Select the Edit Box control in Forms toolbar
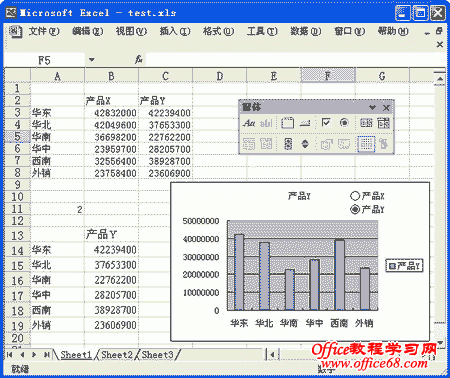This screenshot has width=450, height=378. pyautogui.click(x=266, y=123)
